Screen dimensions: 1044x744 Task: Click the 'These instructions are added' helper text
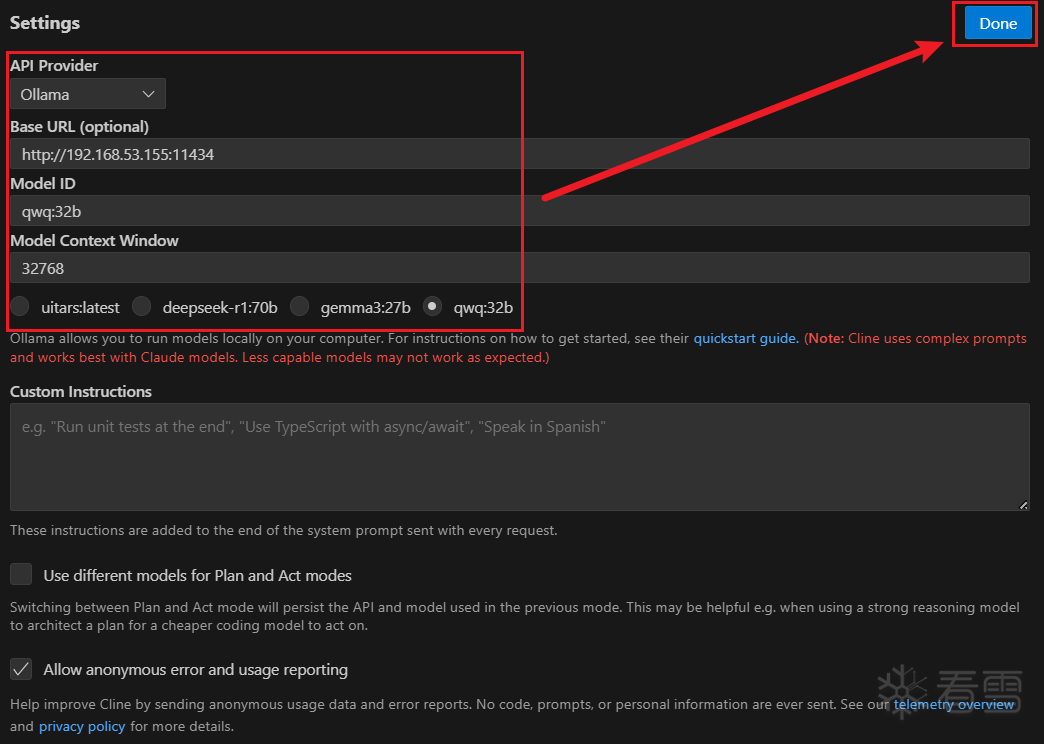click(x=284, y=530)
